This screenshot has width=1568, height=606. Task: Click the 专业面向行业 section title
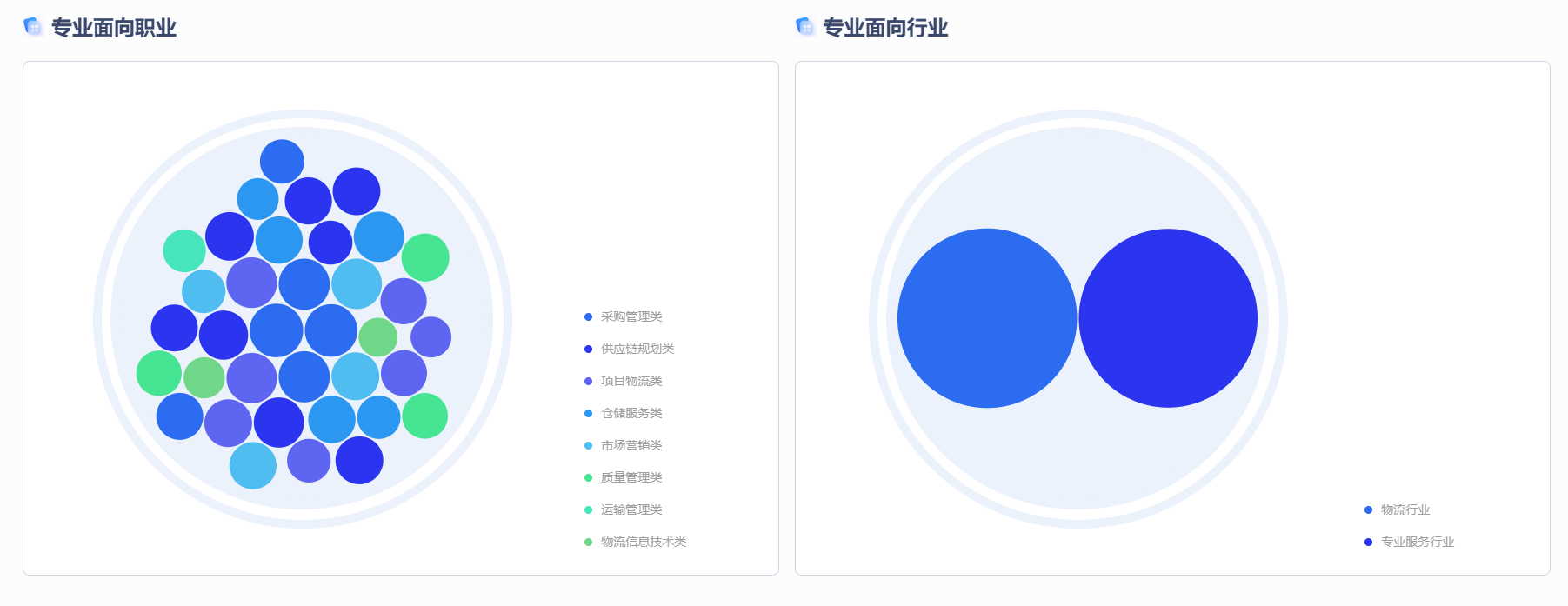pos(885,28)
